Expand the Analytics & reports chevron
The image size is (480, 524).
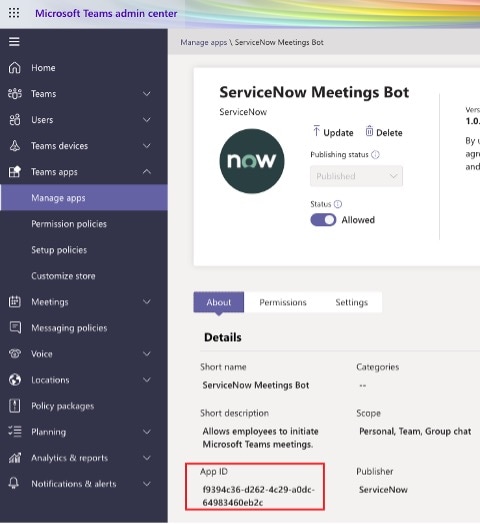click(x=146, y=458)
